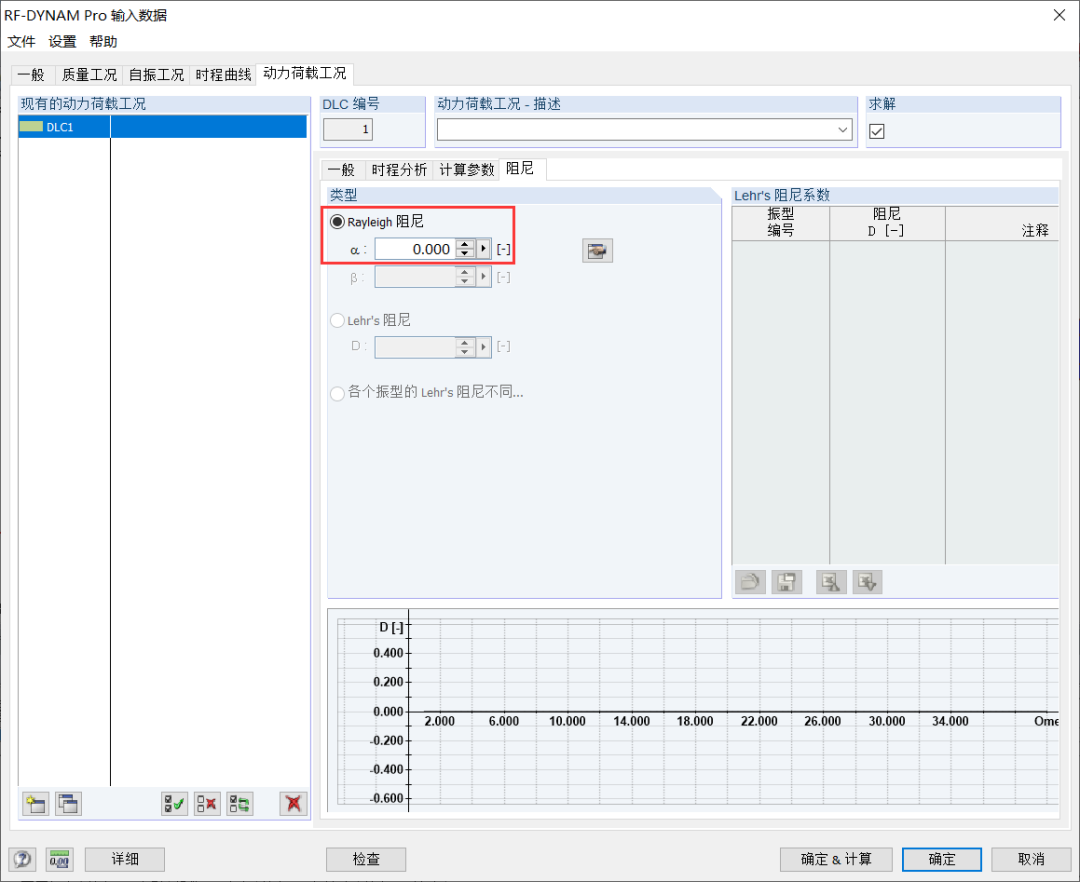Image resolution: width=1080 pixels, height=882 pixels.
Task: Click the 振型 编号 column header
Action: pyautogui.click(x=780, y=223)
